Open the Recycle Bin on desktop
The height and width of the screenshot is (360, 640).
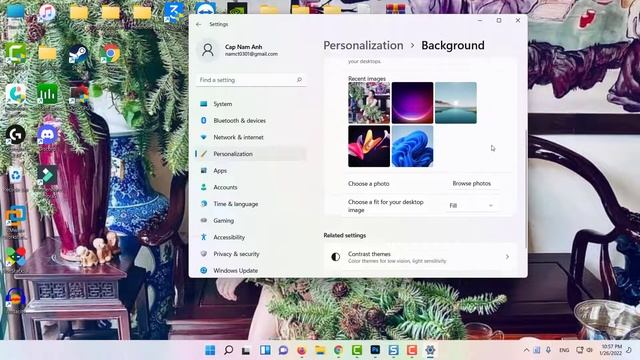point(15,176)
